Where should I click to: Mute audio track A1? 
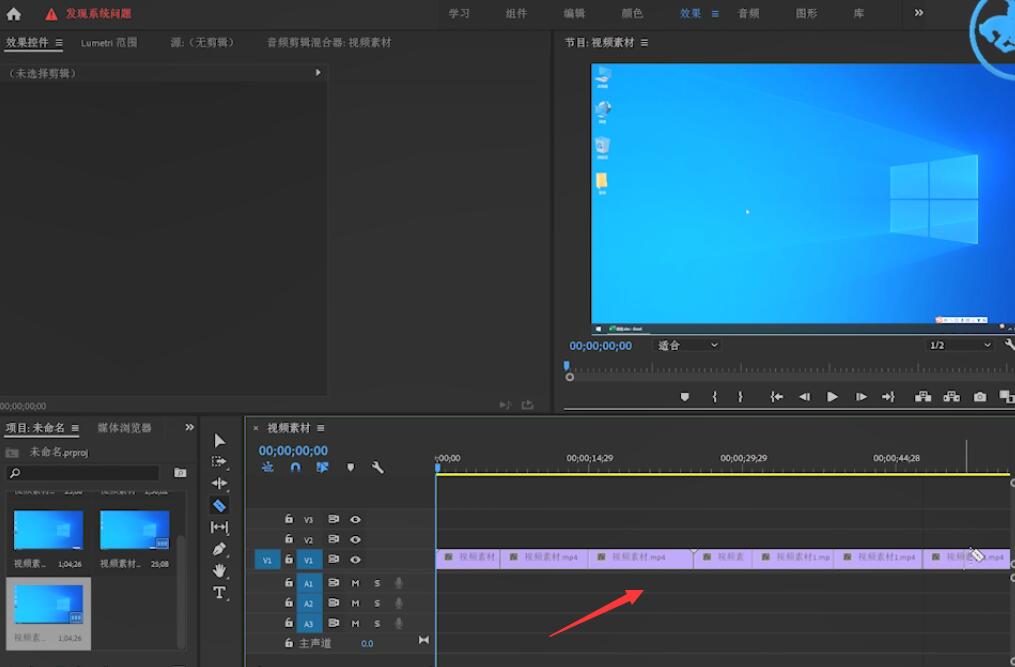(x=355, y=583)
